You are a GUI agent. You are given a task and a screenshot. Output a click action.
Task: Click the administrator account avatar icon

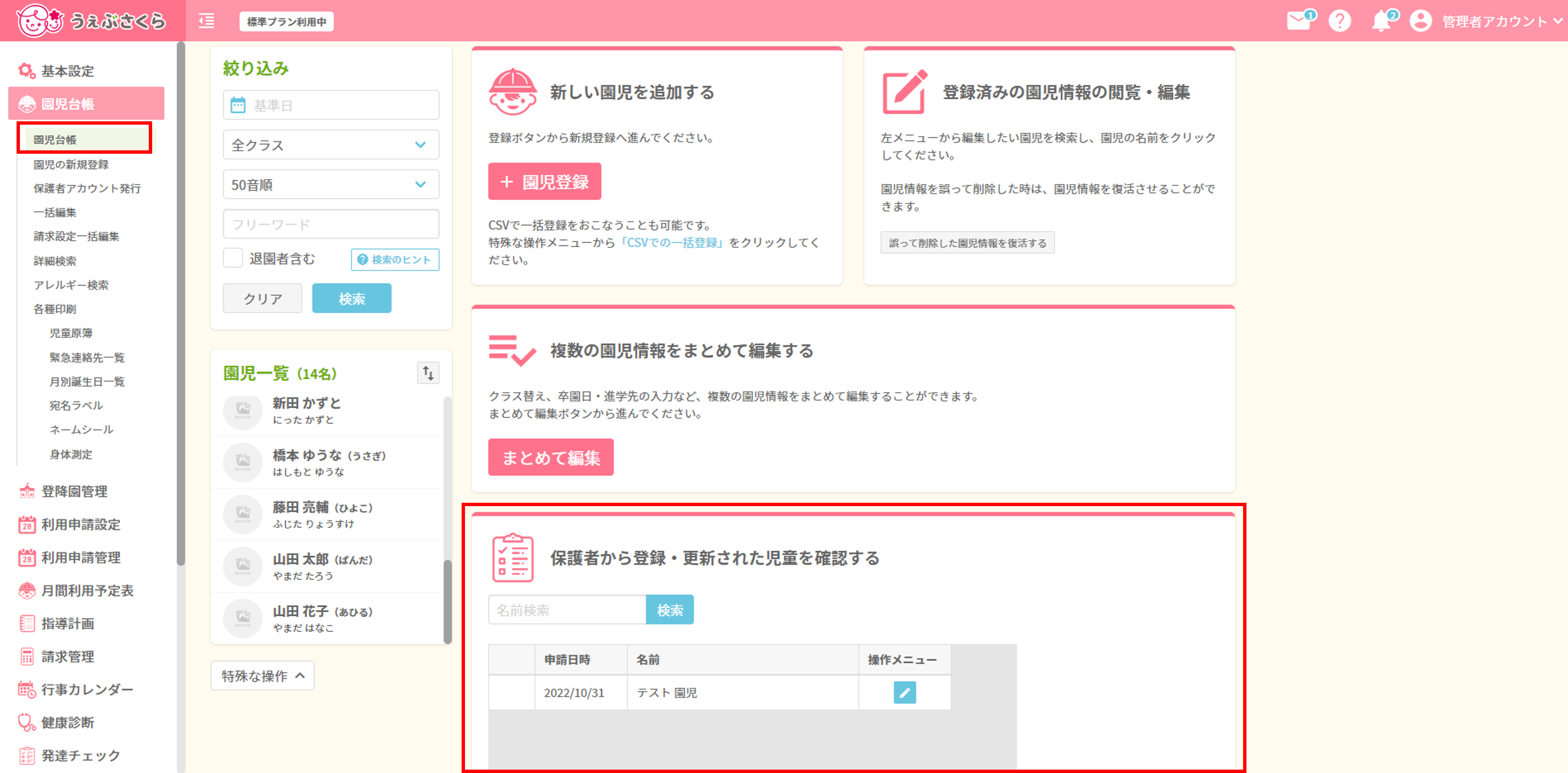[1421, 21]
